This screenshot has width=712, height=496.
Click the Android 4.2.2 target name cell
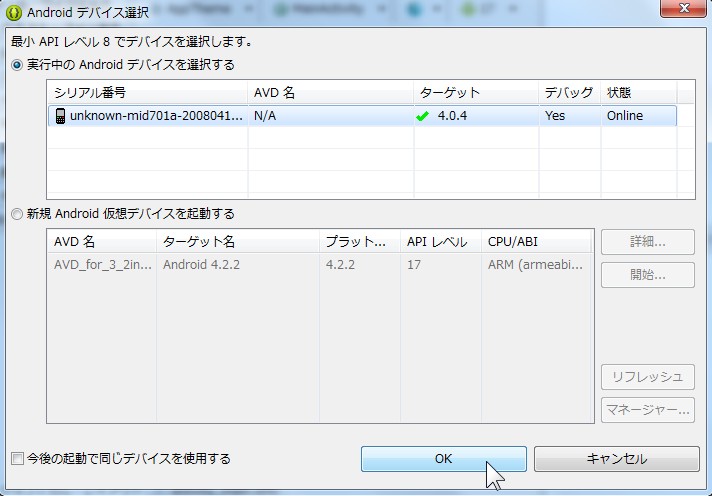point(238,265)
